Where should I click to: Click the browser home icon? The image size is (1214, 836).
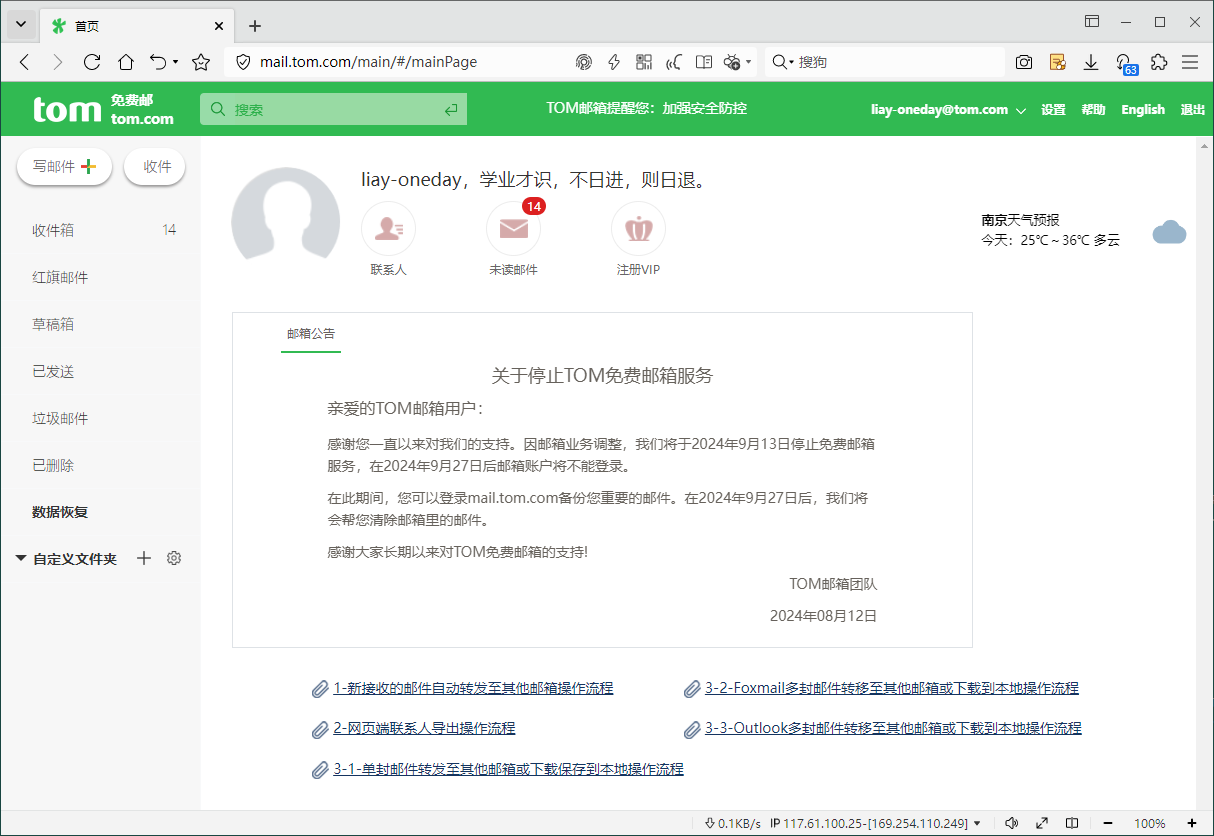125,62
